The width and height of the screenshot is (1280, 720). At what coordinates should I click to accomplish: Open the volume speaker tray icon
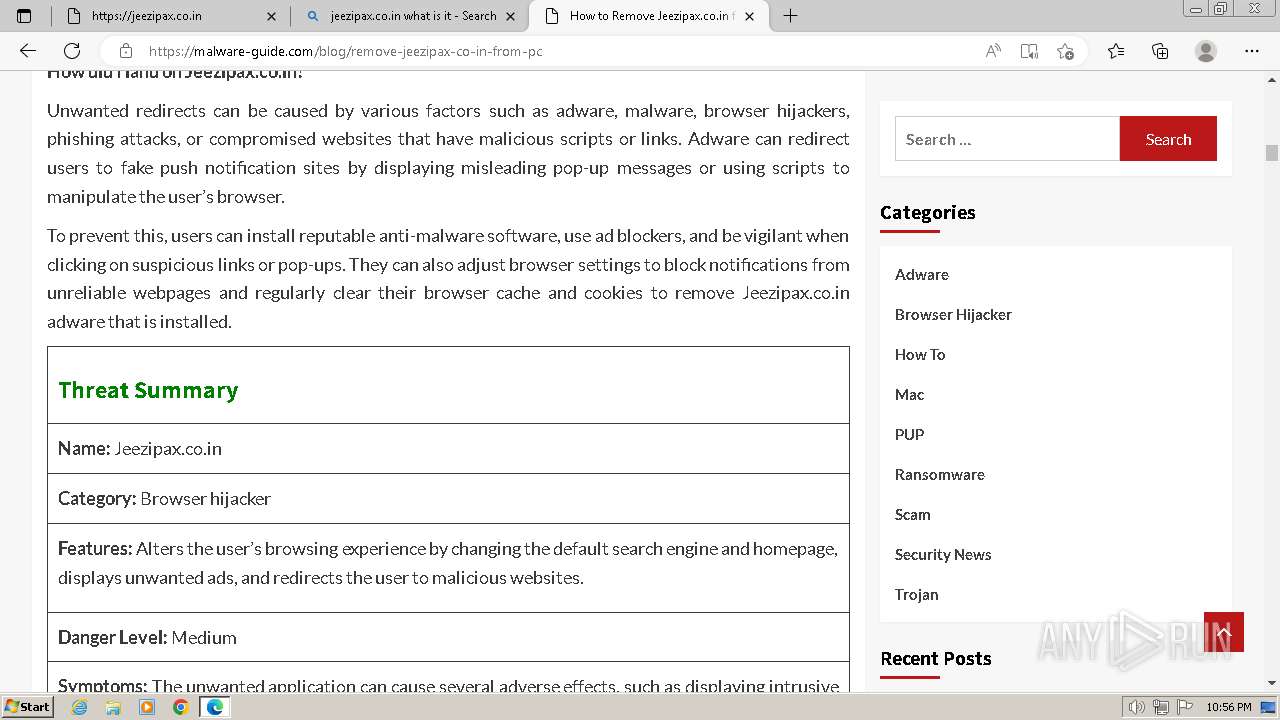coord(1137,707)
